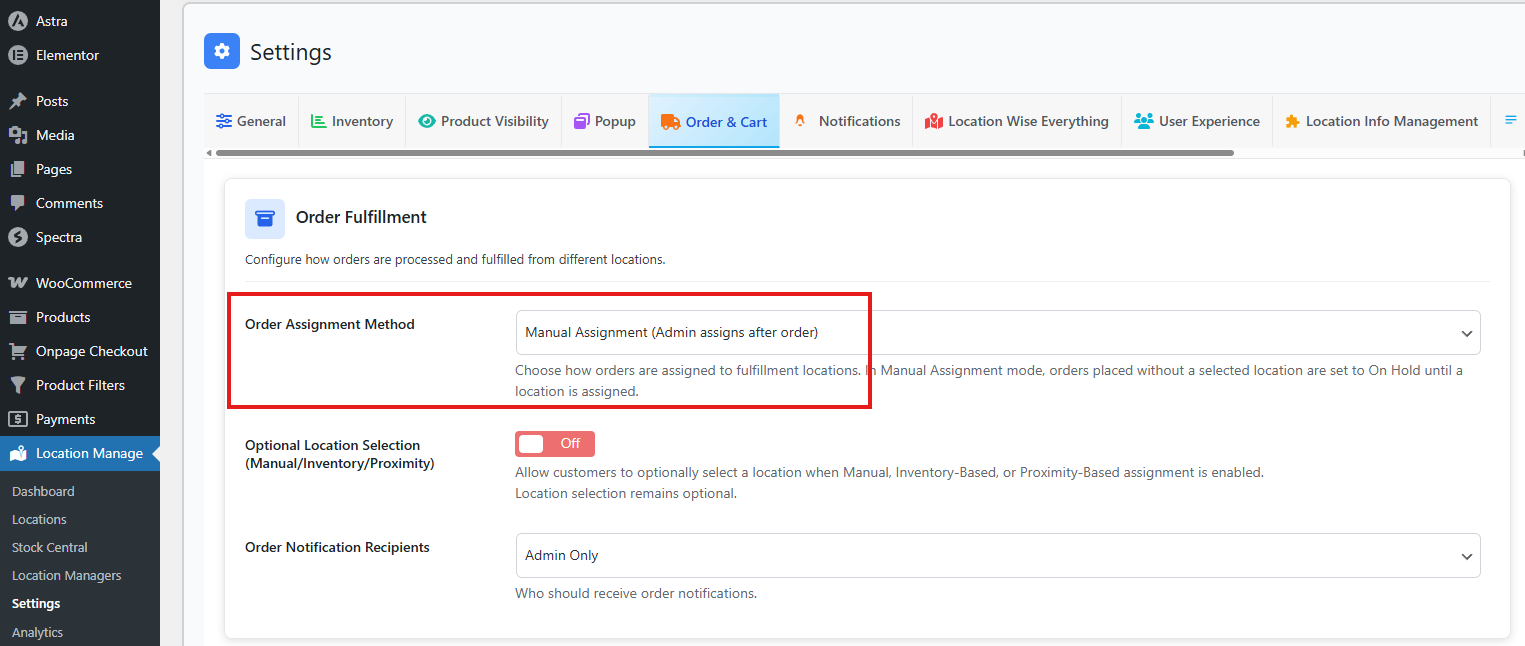1525x646 pixels.
Task: Click the General tab sliders icon
Action: tap(224, 121)
